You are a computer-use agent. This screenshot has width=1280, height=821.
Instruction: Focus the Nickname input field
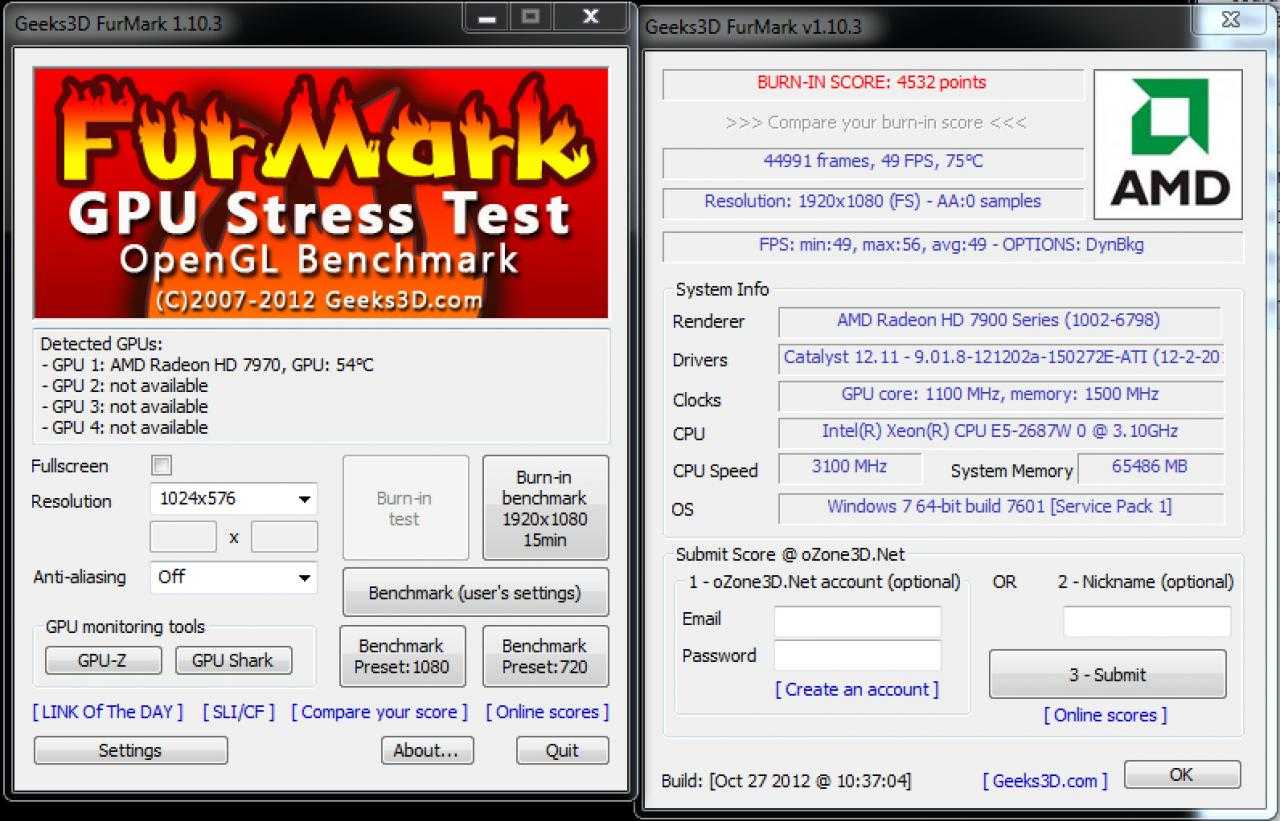point(1146,621)
